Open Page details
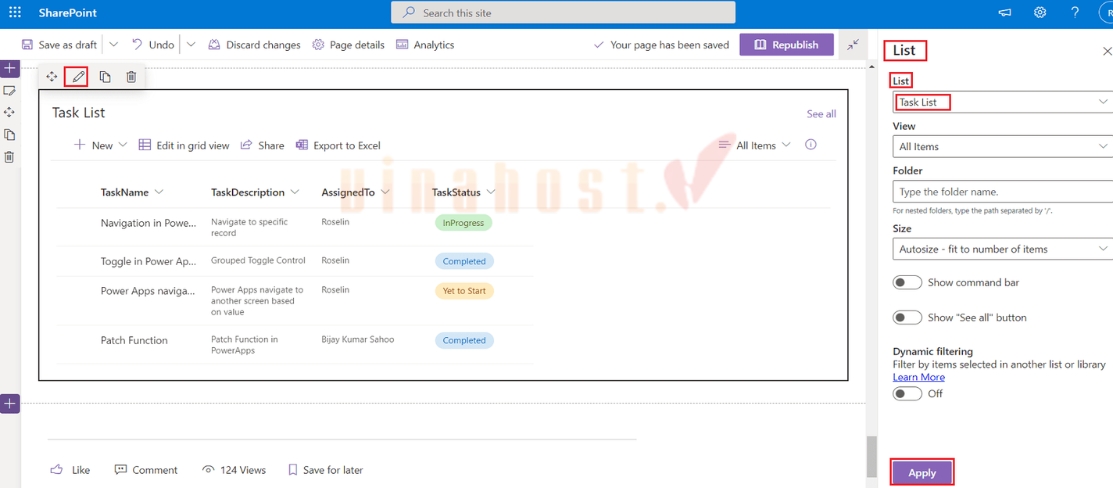This screenshot has width=1113, height=488. pyautogui.click(x=349, y=44)
